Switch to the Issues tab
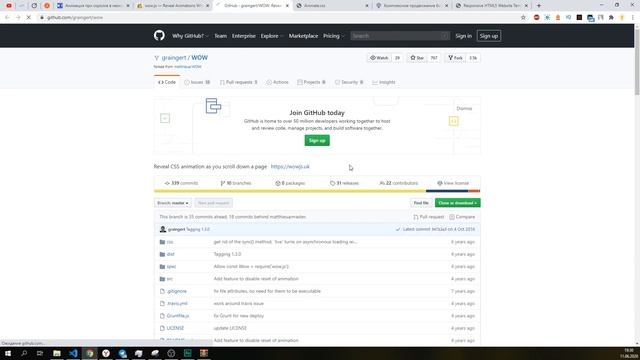The image size is (640, 360). tap(197, 82)
